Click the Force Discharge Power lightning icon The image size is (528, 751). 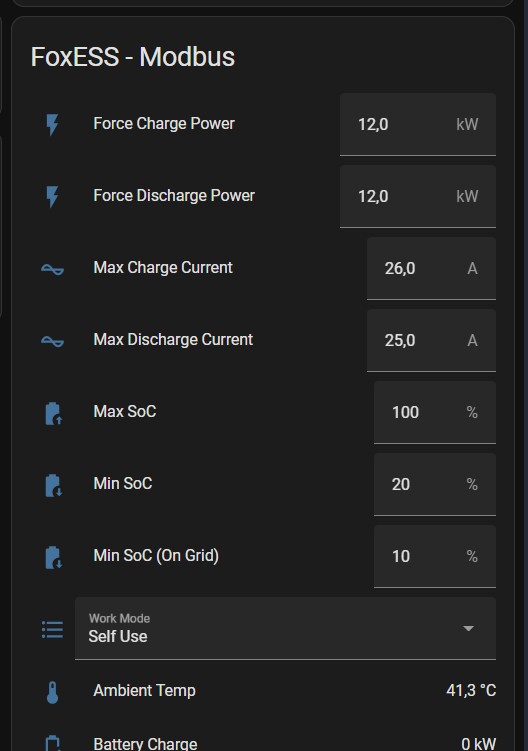pos(52,196)
